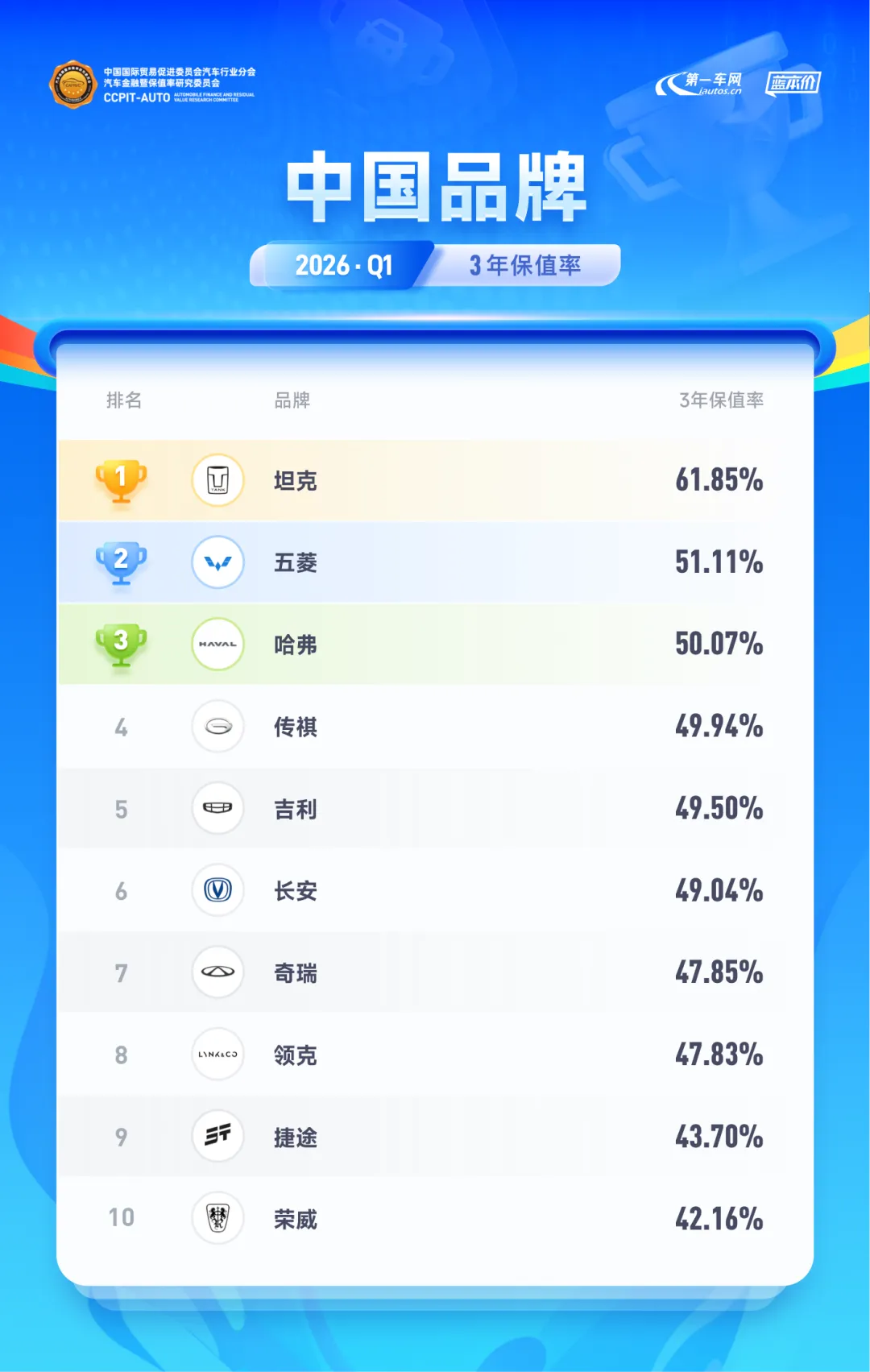Click the Chery (奇瑞) logo icon
This screenshot has height=1372, width=870.
tap(217, 972)
